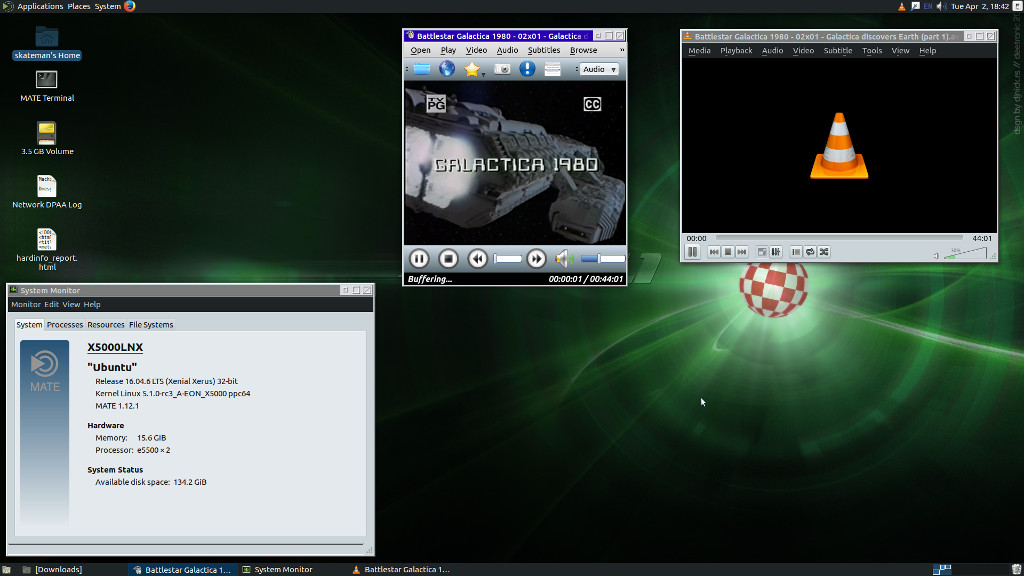Click the globe Open URL icon in SMPlayer
The height and width of the screenshot is (576, 1024).
tap(447, 69)
